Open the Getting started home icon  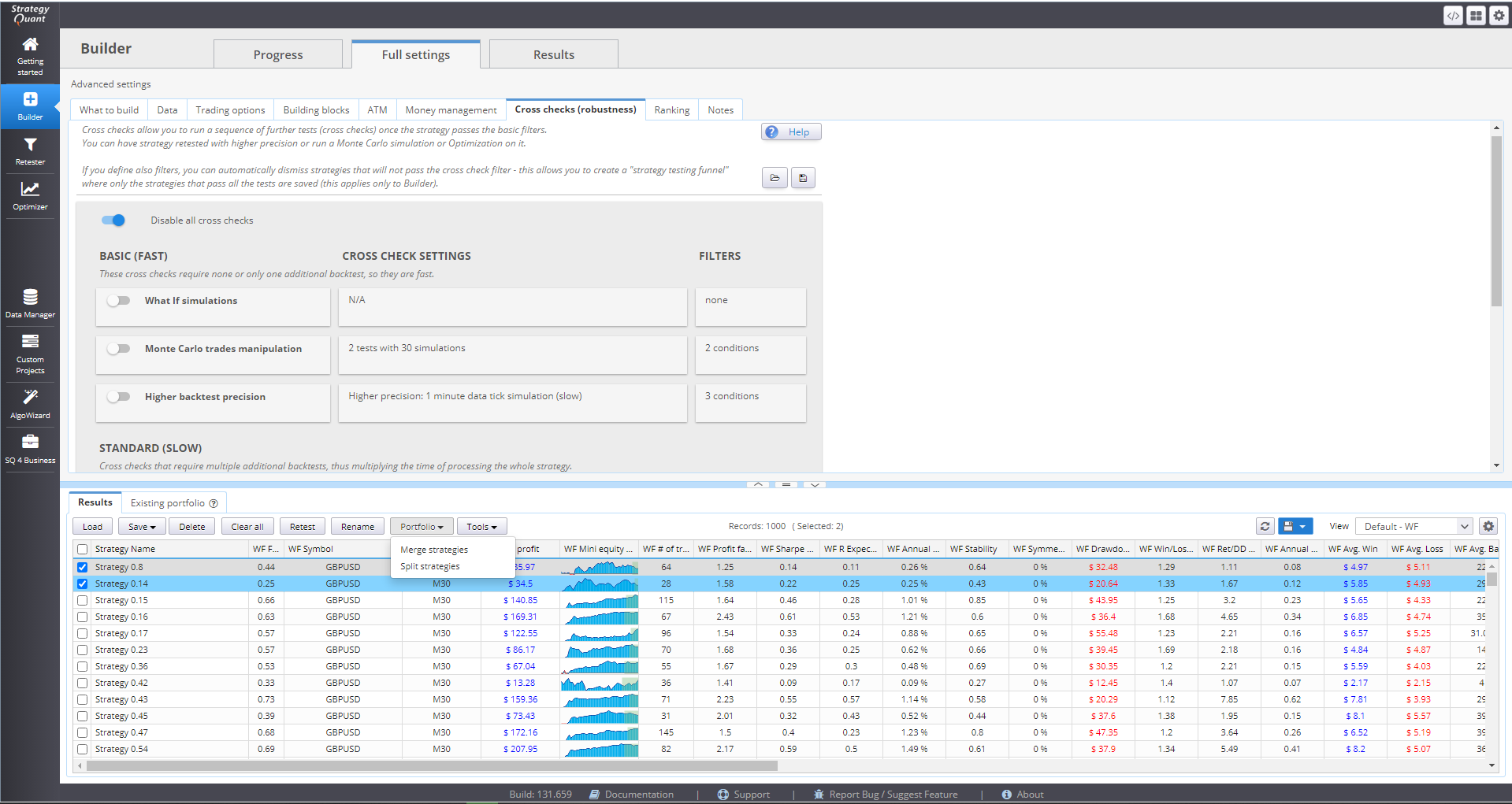click(30, 44)
